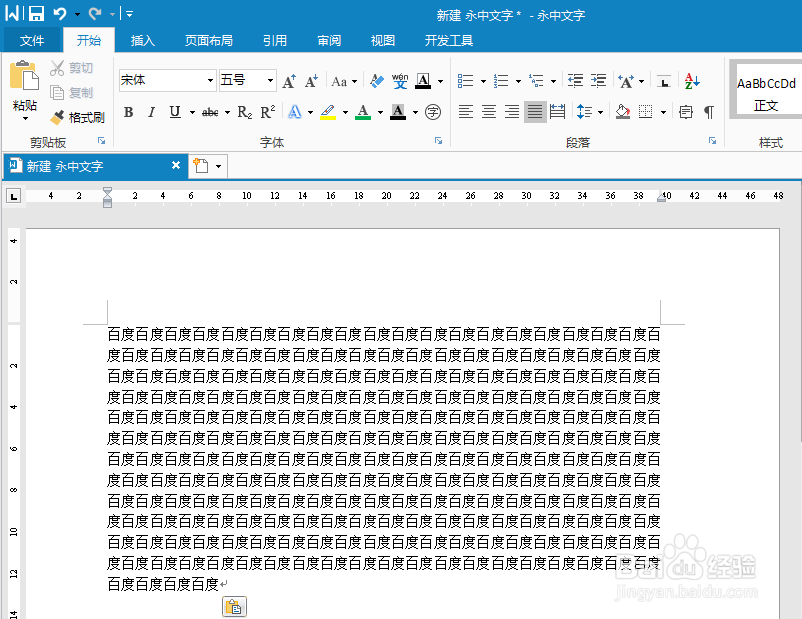Switch to the 开发工具 tab
The width and height of the screenshot is (802, 619).
tap(449, 40)
